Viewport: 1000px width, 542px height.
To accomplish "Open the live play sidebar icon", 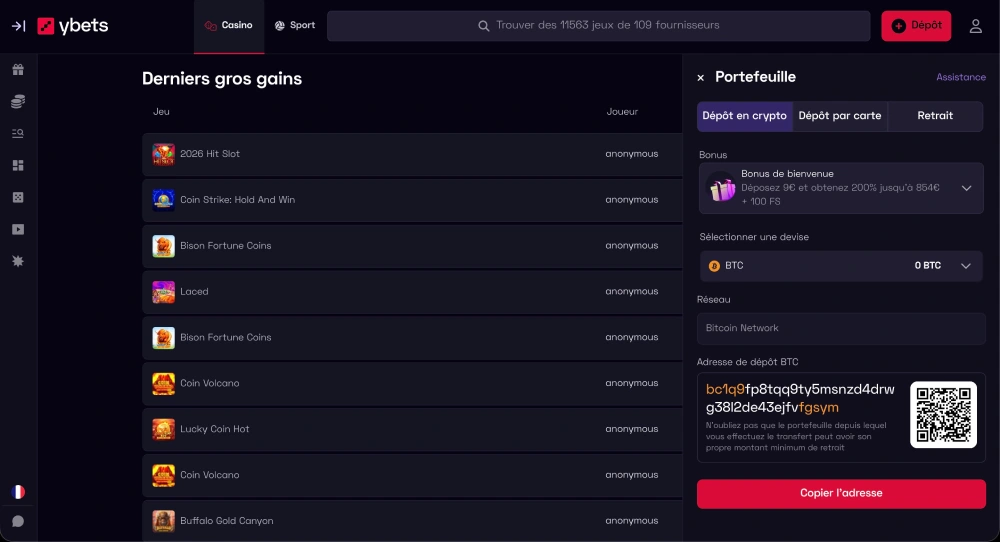I will click(18, 229).
